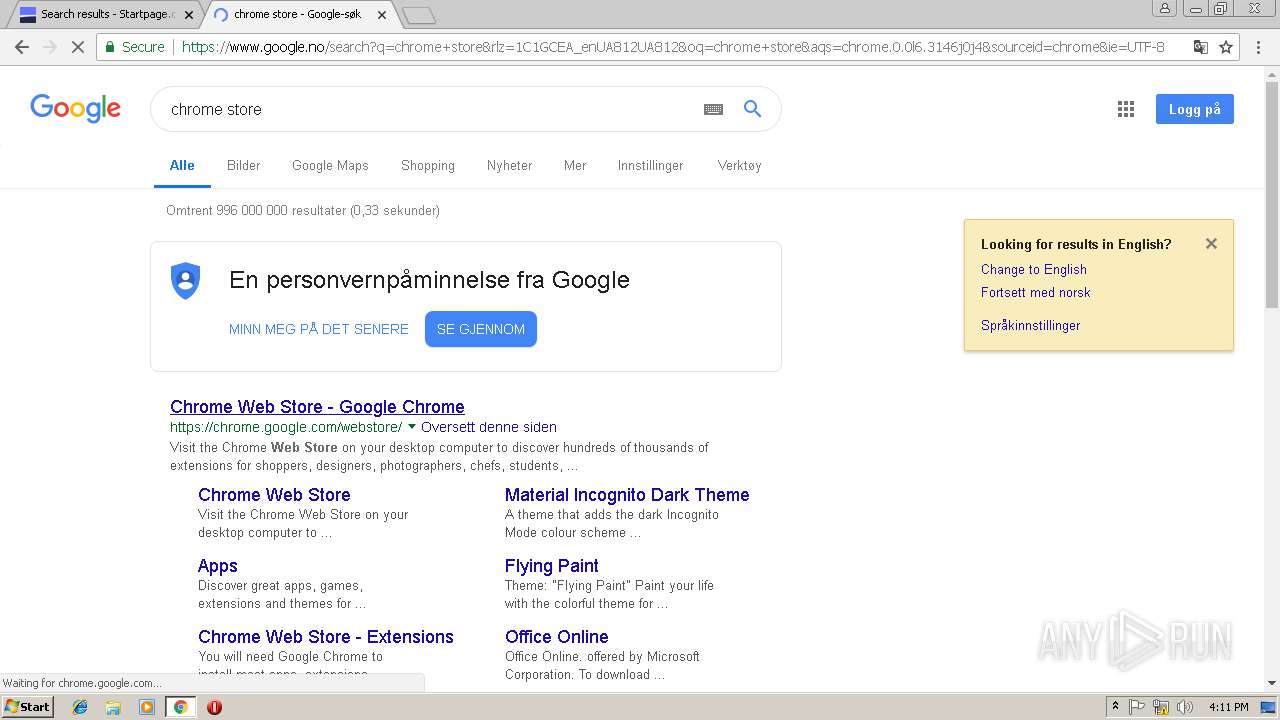
Task: Open Windows Media Player from taskbar
Action: [x=147, y=707]
